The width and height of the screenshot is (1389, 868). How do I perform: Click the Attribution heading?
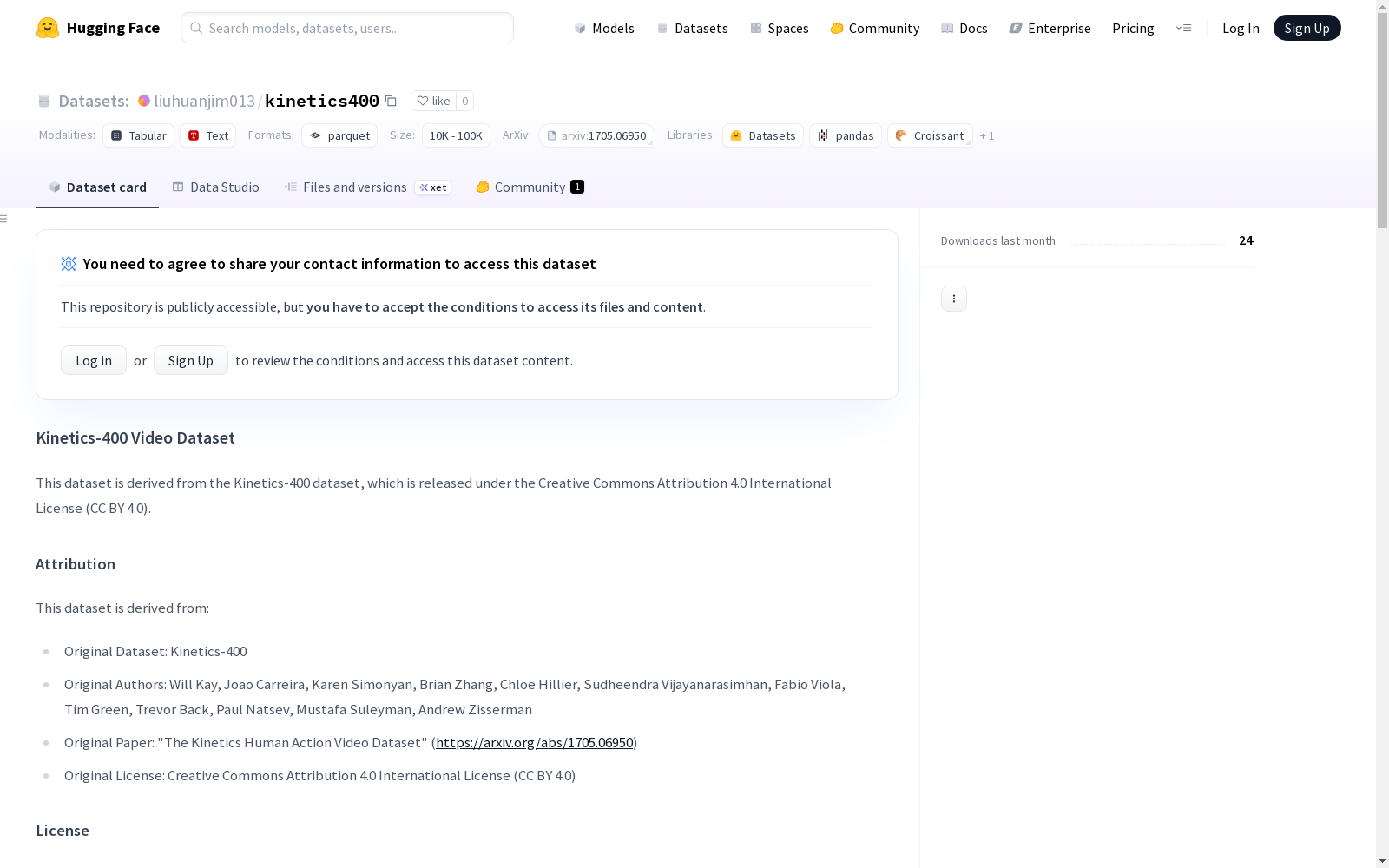76,564
